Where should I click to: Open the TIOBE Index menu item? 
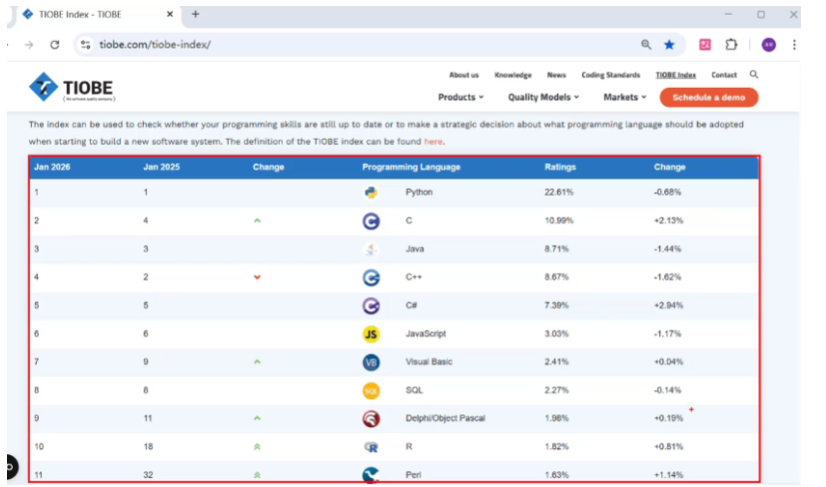point(676,75)
